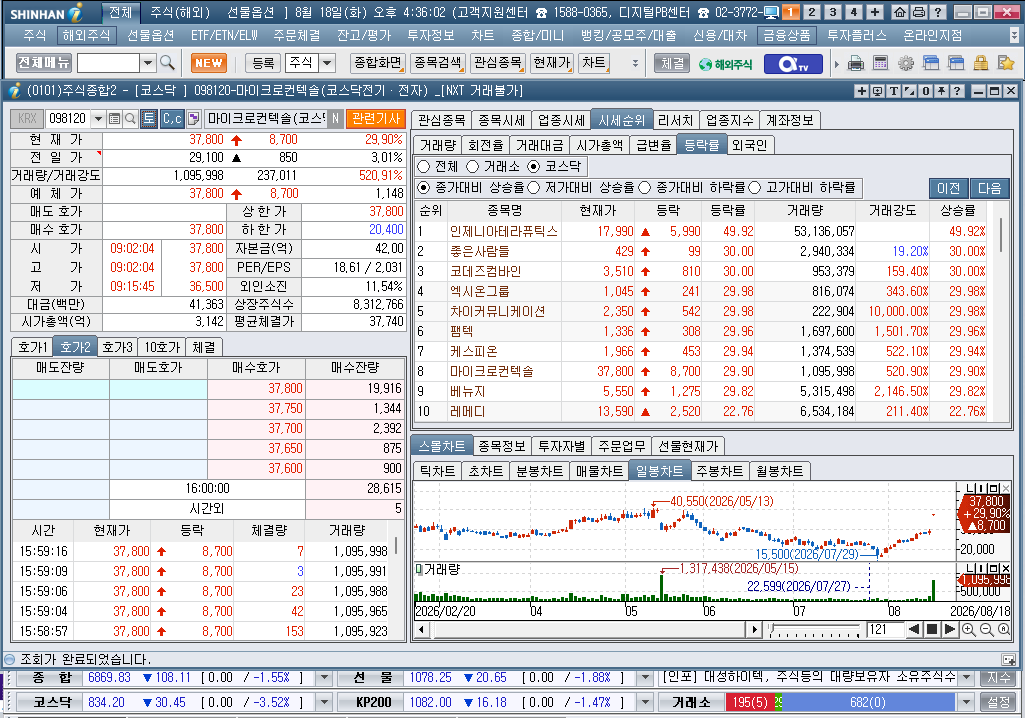This screenshot has height=718, width=1025.
Task: Expand the toolbar overflow chevron after 차트
Action: pyautogui.click(x=635, y=63)
